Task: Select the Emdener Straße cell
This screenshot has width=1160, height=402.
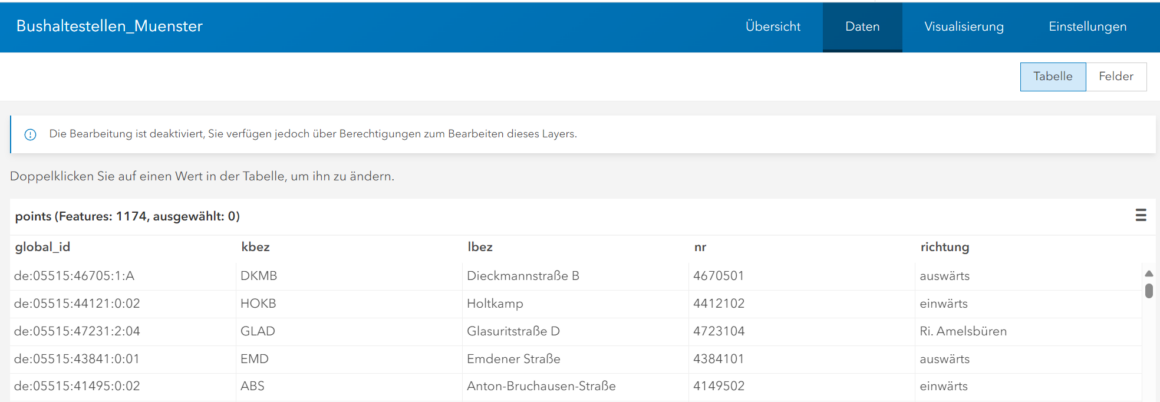Action: click(x=576, y=359)
